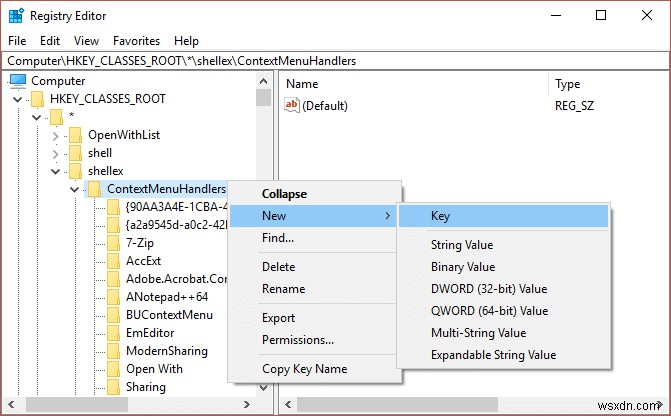
Task: Collapse the HKEY_CLASSES_ROOT tree node
Action: [18, 99]
